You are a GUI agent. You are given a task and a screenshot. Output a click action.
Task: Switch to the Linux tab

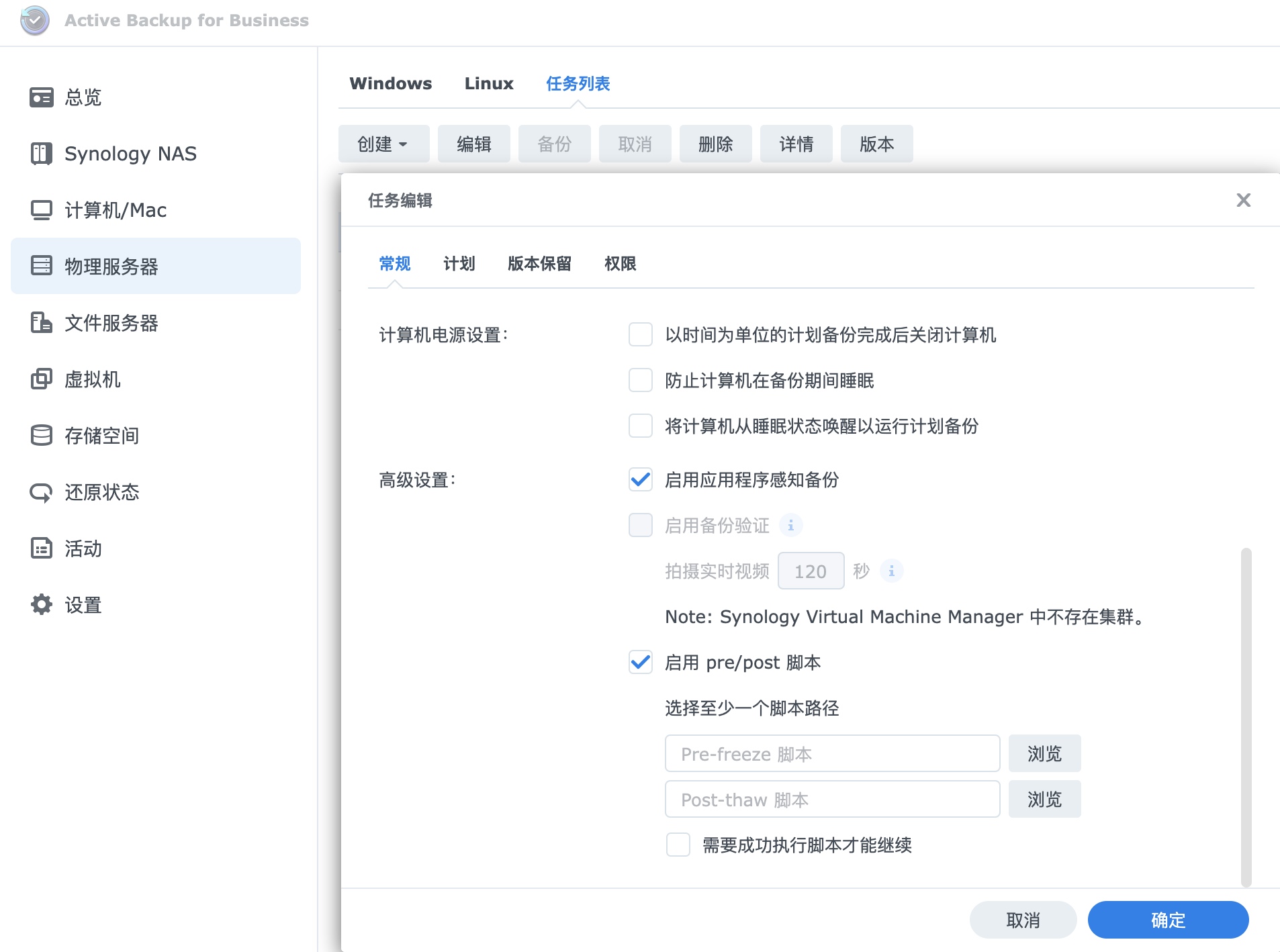489,83
